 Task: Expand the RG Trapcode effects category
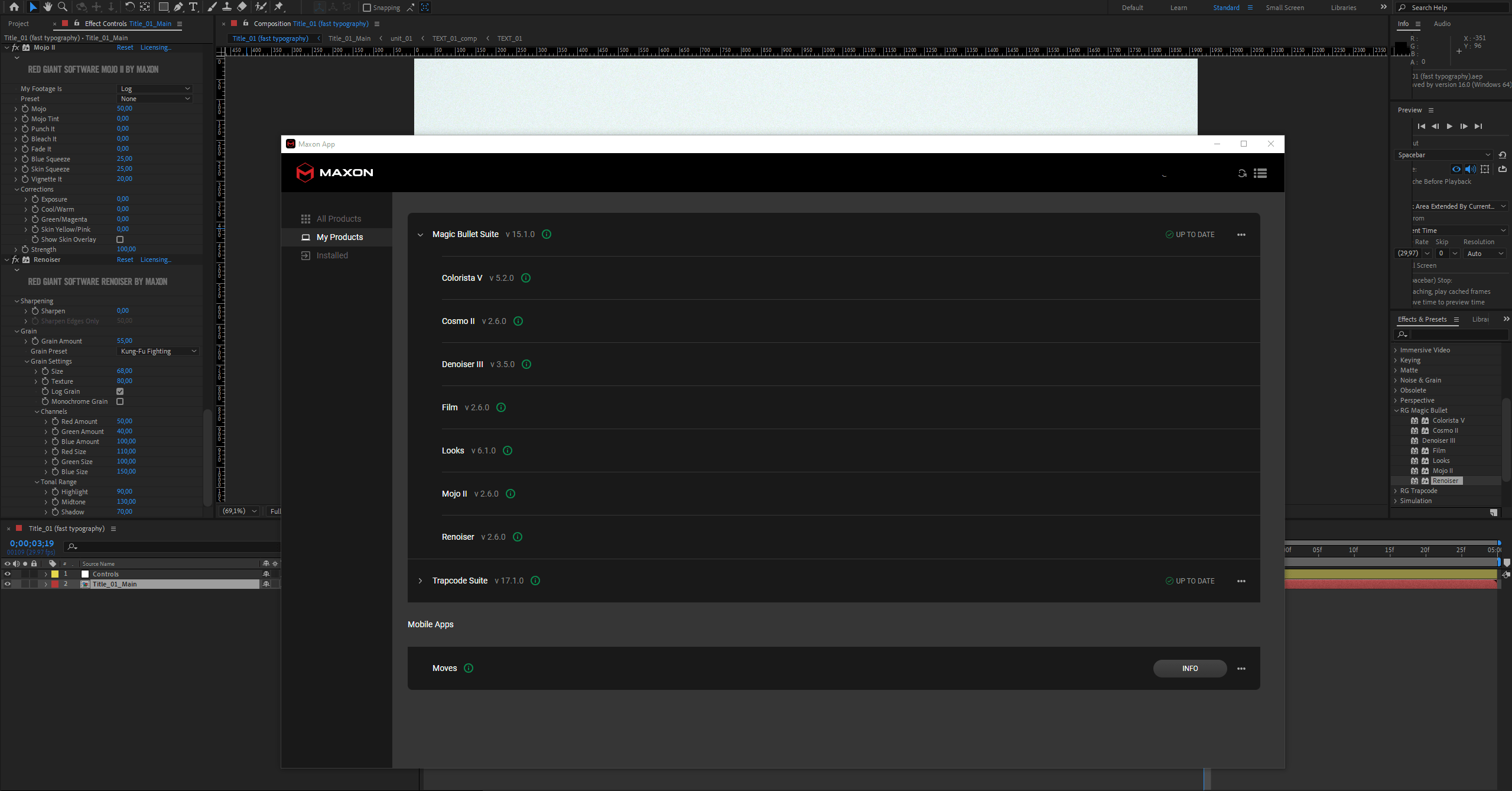[1396, 491]
